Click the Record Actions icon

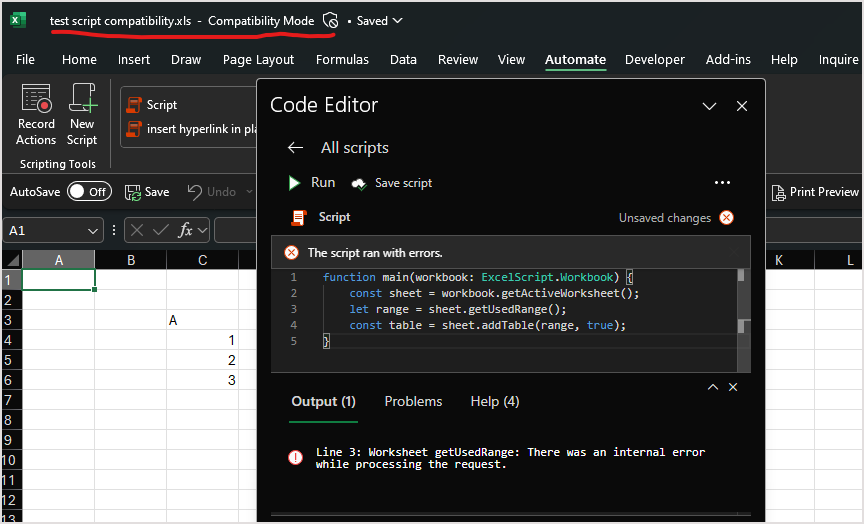(36, 100)
